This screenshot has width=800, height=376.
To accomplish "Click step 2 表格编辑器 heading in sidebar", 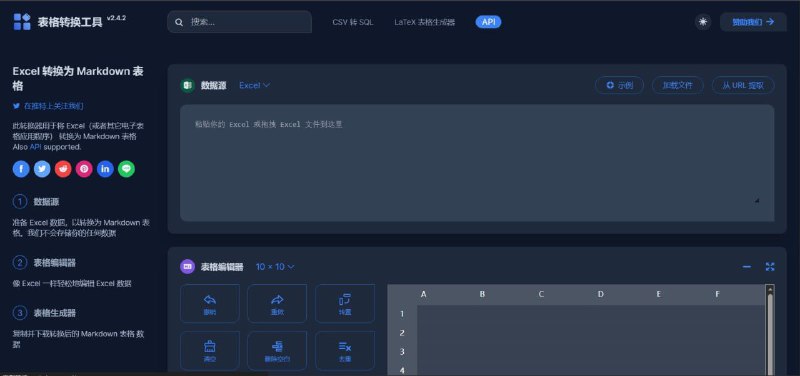I will [x=55, y=263].
